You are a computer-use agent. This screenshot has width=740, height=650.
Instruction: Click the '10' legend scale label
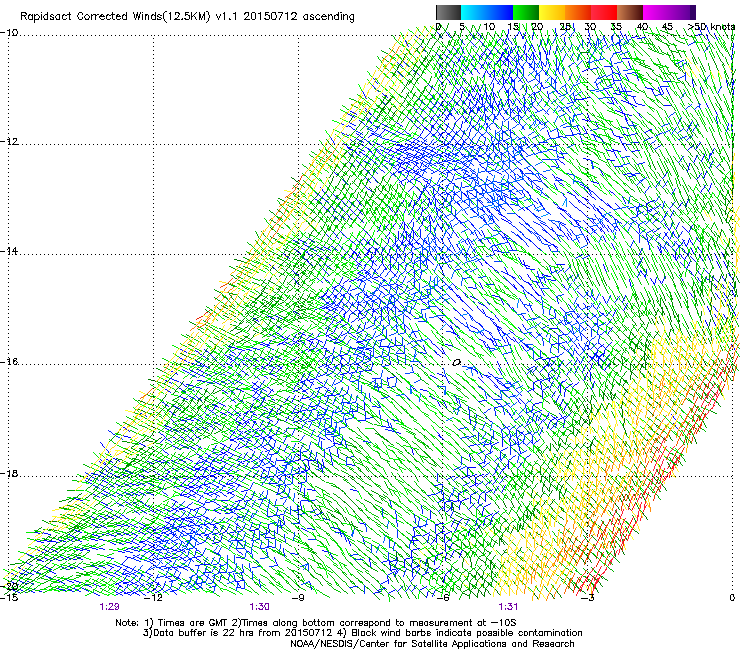(489, 27)
